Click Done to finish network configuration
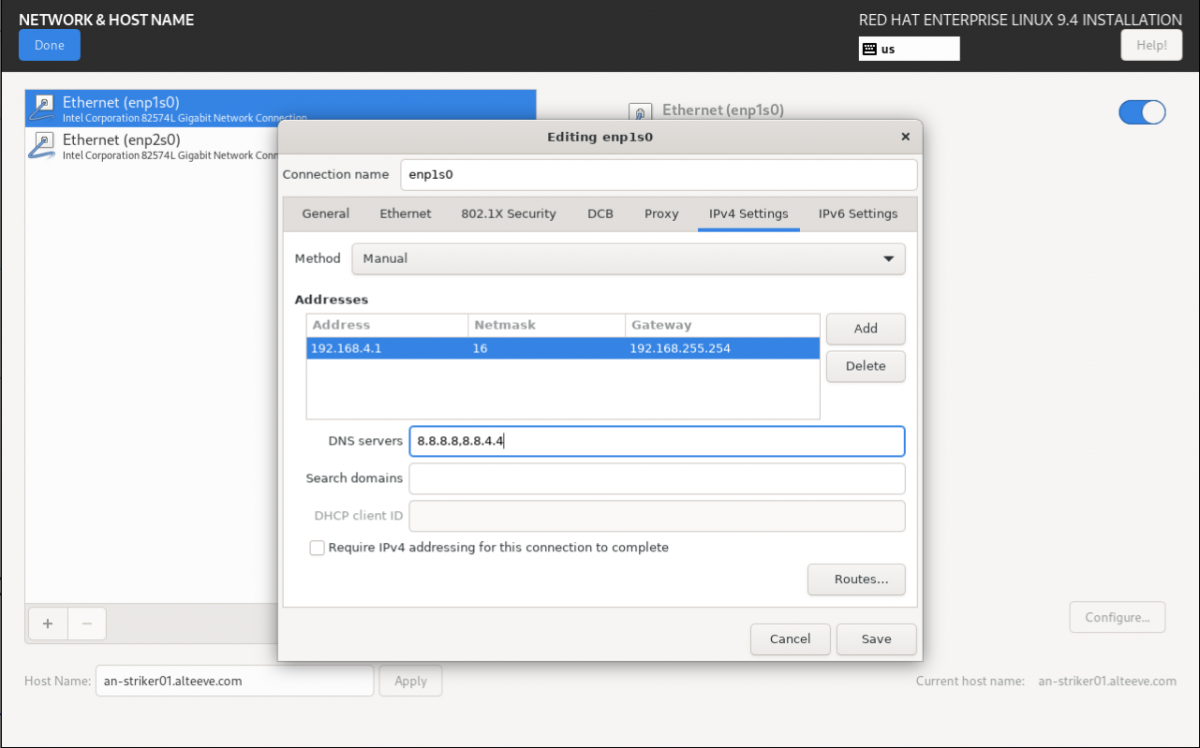 click(49, 45)
